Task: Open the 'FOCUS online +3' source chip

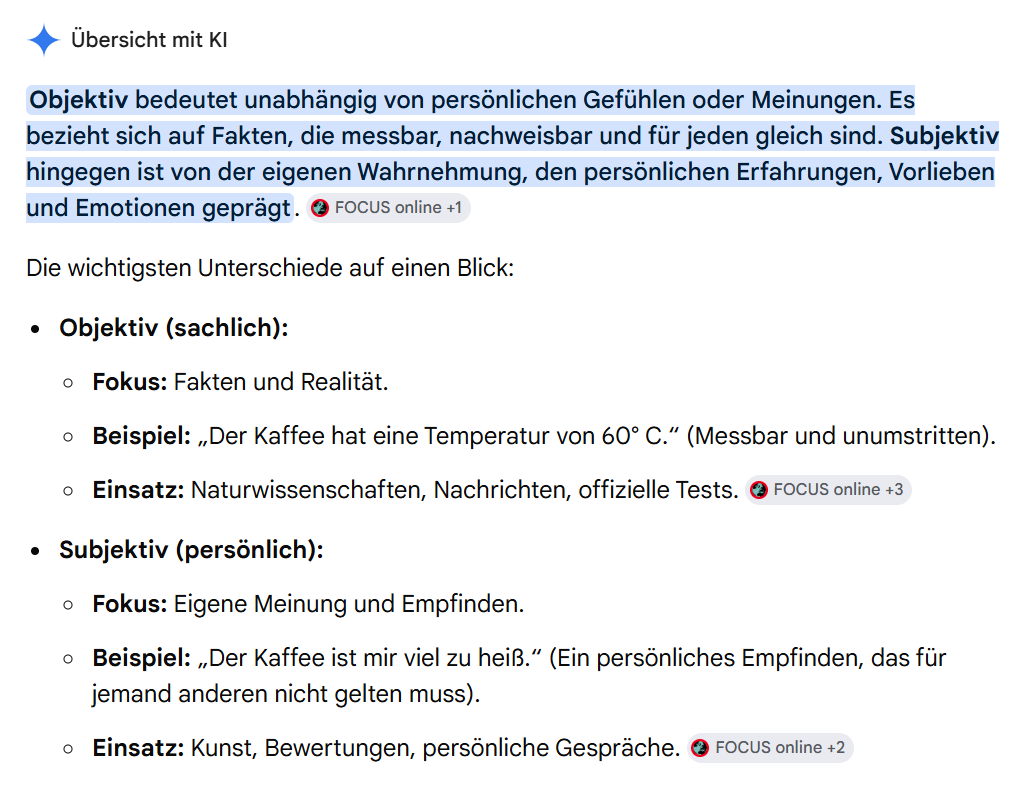Action: point(828,490)
